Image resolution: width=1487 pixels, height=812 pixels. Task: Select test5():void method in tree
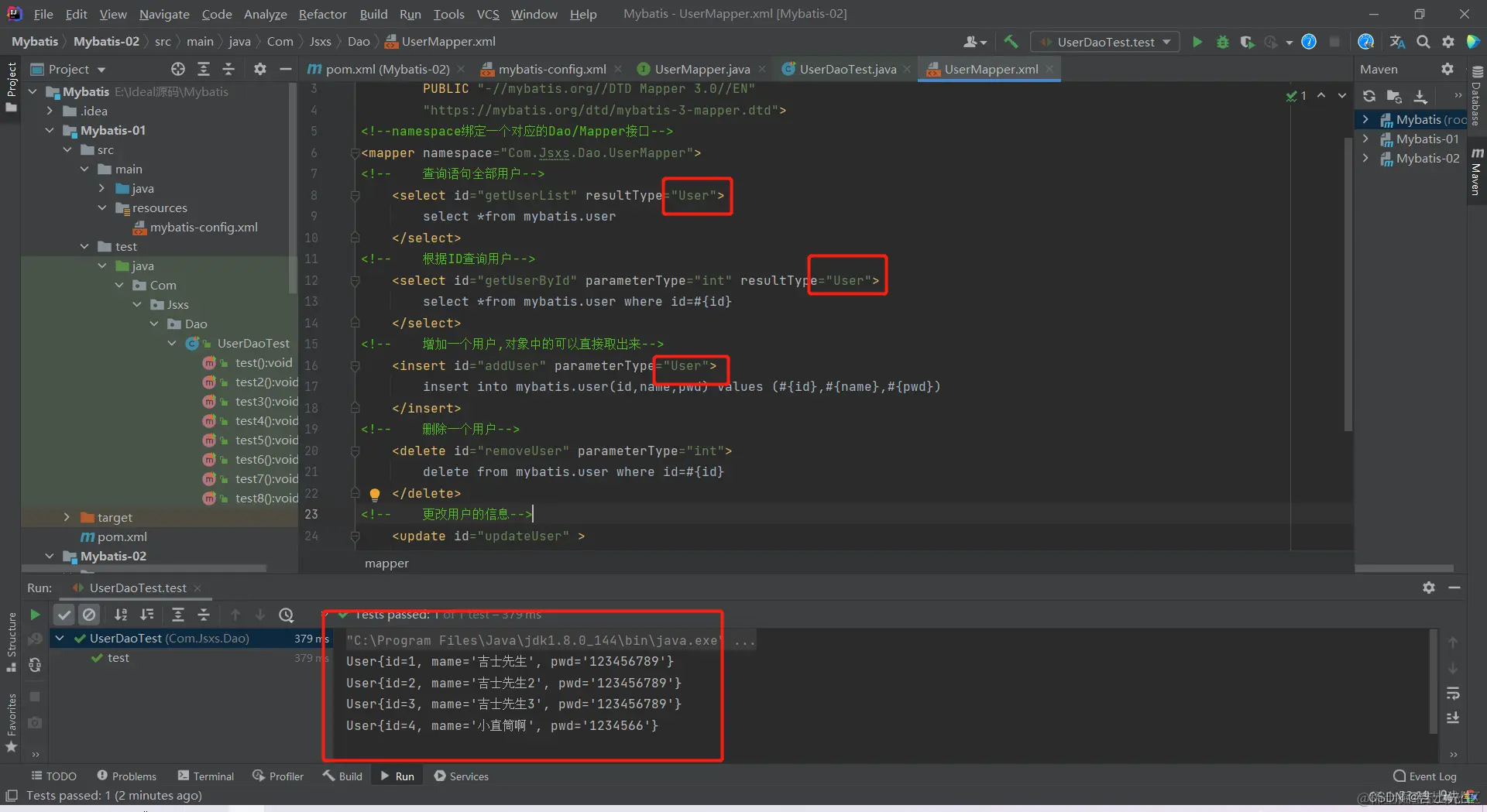point(266,440)
